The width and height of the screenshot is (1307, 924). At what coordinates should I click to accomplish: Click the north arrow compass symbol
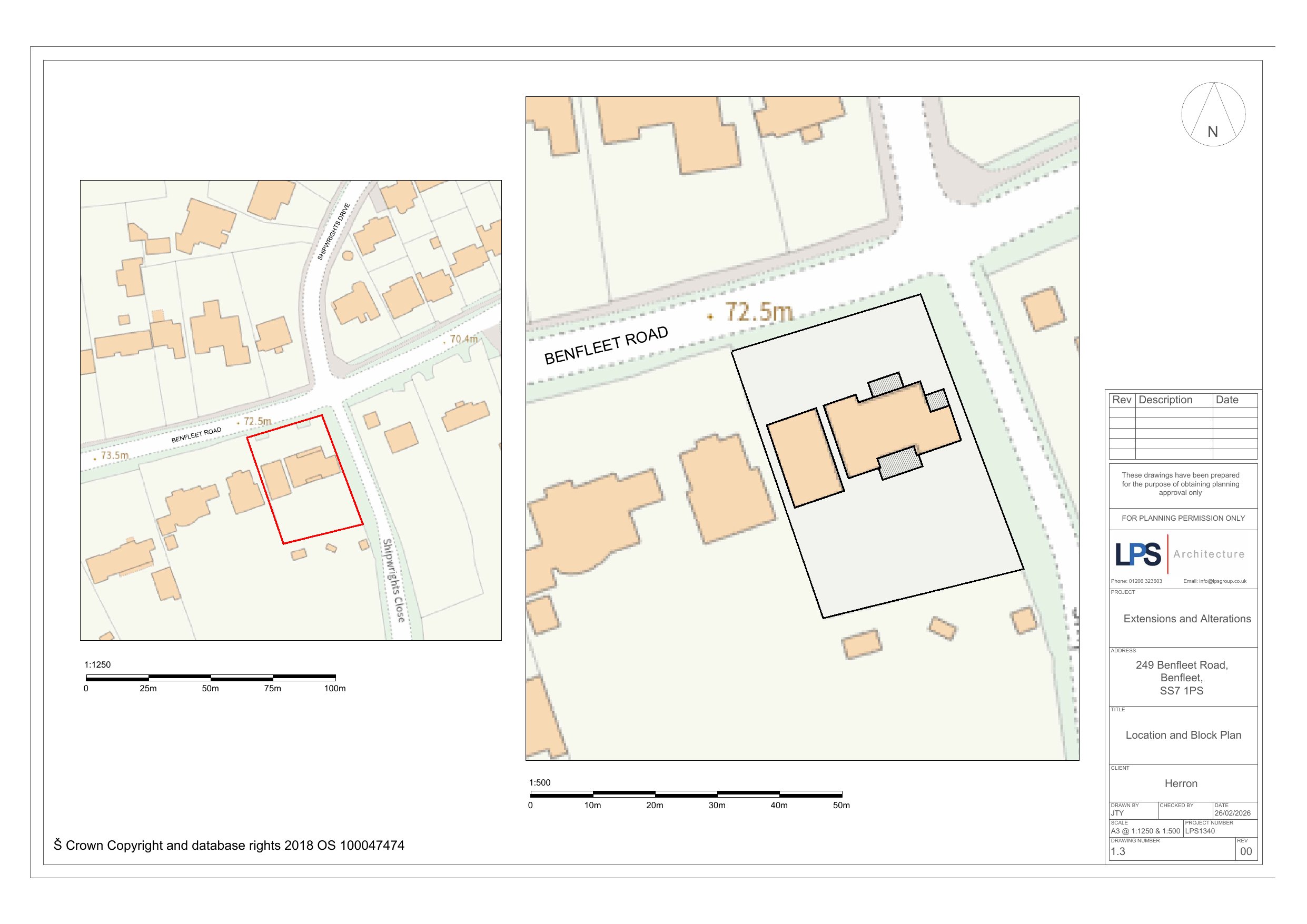pyautogui.click(x=1213, y=114)
